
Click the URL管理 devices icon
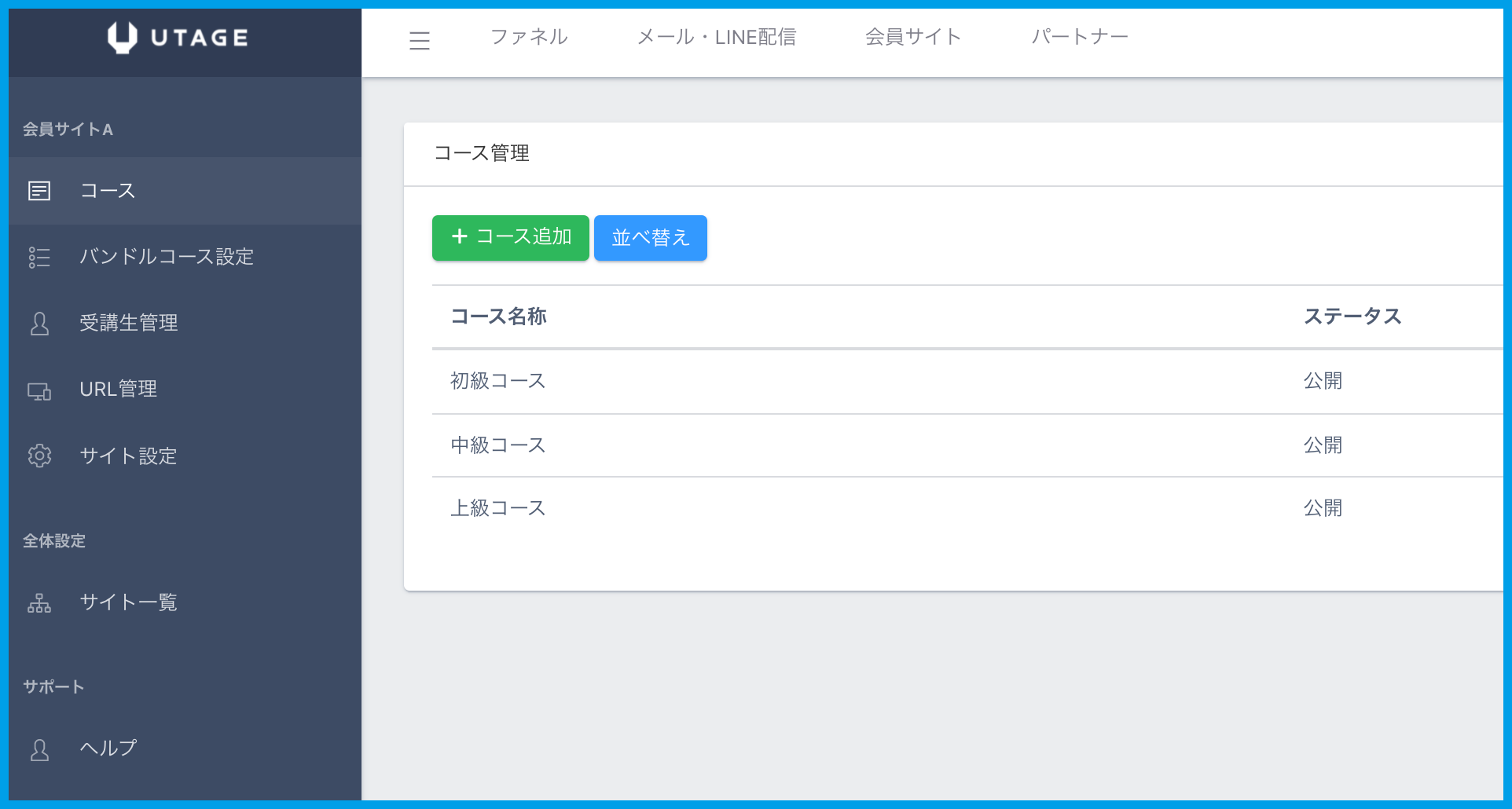pyautogui.click(x=39, y=390)
